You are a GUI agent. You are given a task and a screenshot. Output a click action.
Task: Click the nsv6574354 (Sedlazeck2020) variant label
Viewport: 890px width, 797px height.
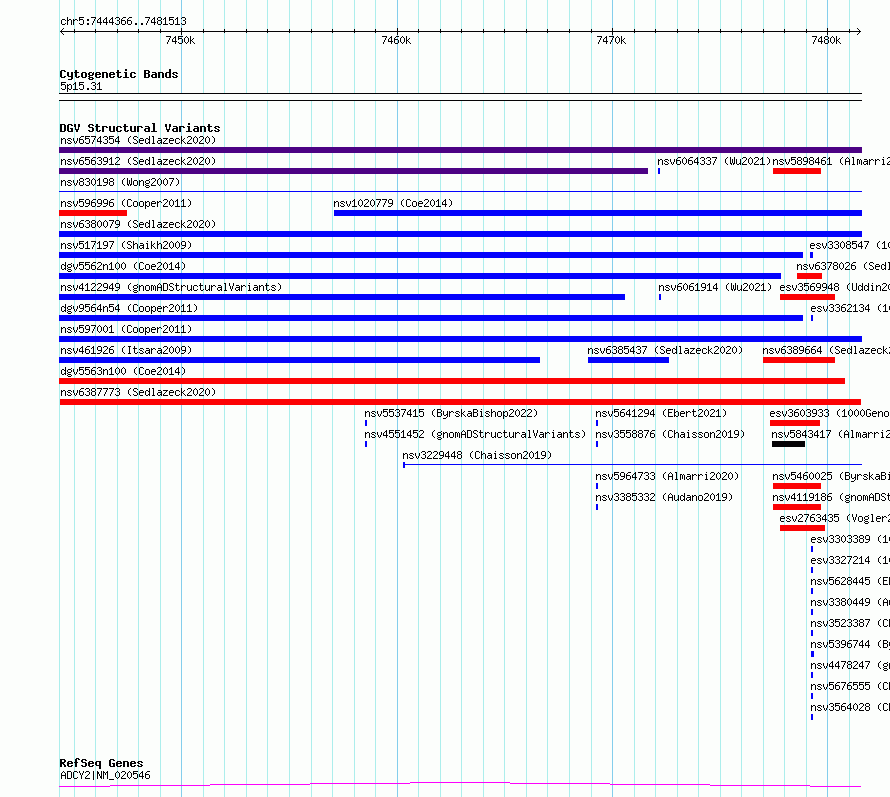pos(138,140)
